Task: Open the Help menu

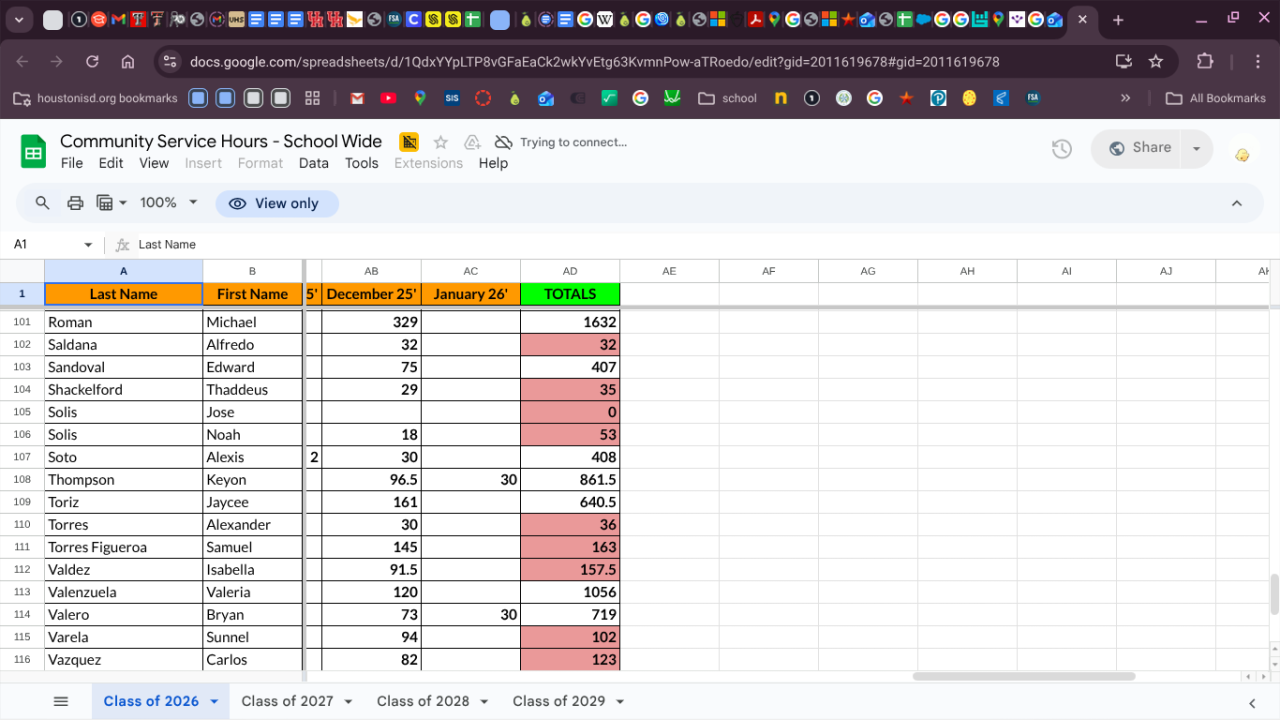Action: pos(493,163)
